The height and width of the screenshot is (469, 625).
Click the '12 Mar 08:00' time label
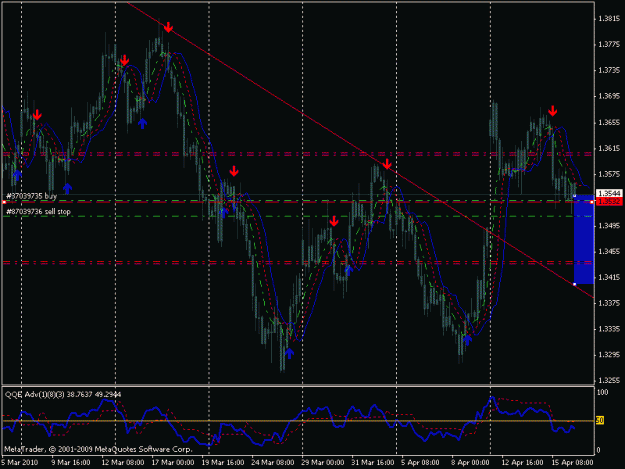123,462
